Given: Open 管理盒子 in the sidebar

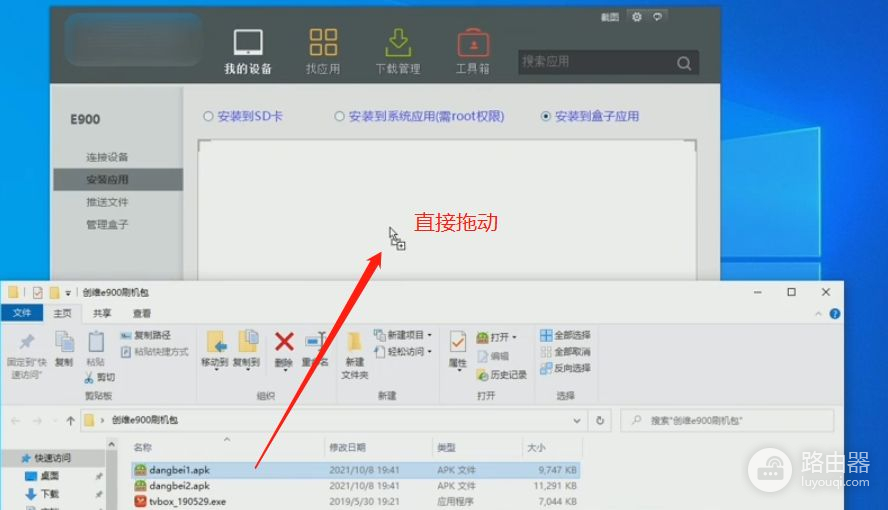Looking at the screenshot, I should [107, 225].
